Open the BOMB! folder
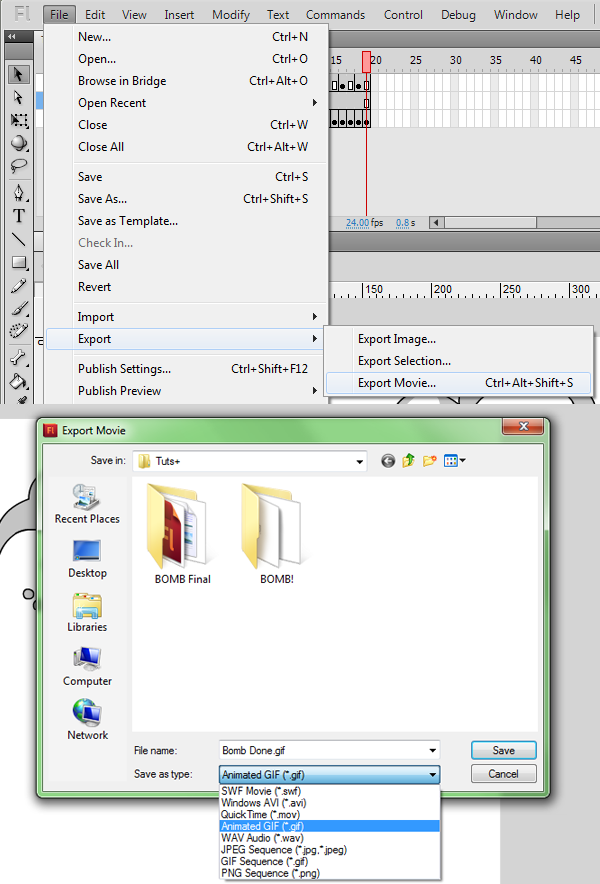Viewport: 600px width, 884px height. coord(276,534)
